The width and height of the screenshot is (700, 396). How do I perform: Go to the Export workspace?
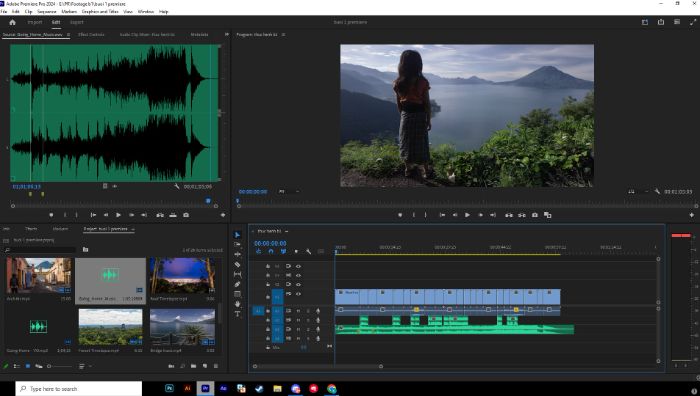point(77,22)
